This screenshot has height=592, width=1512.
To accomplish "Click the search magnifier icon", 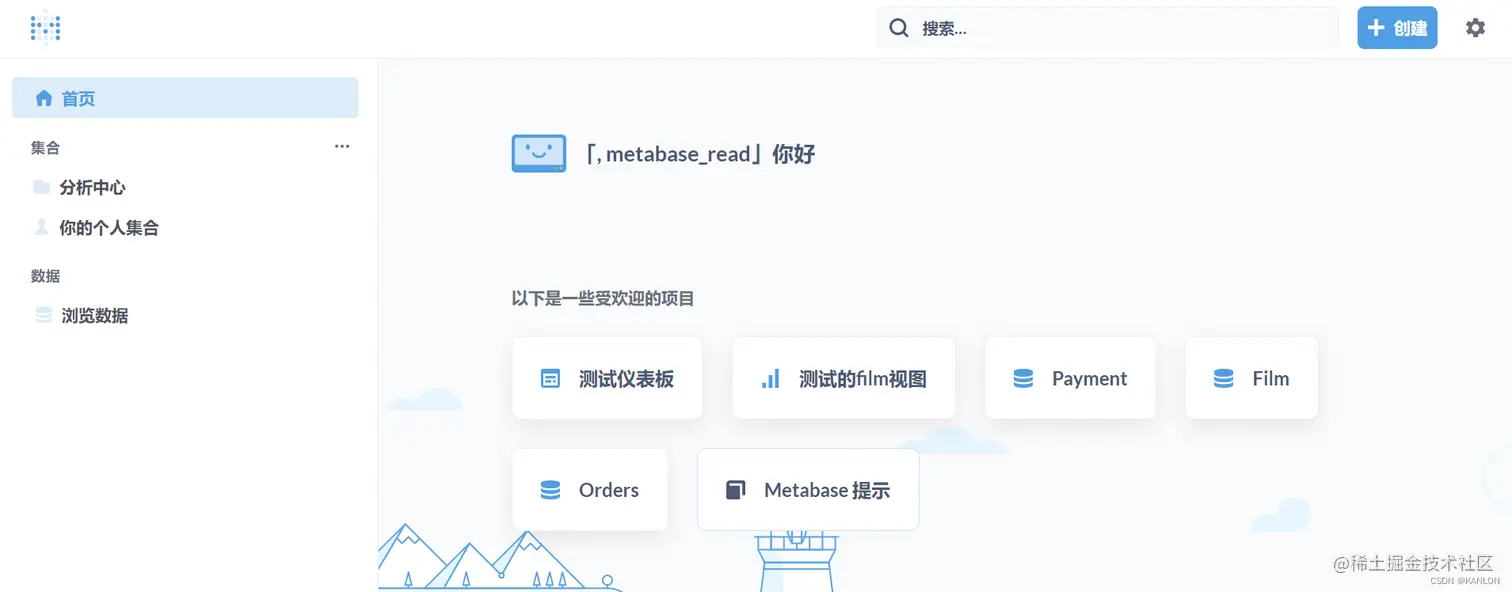I will point(898,27).
